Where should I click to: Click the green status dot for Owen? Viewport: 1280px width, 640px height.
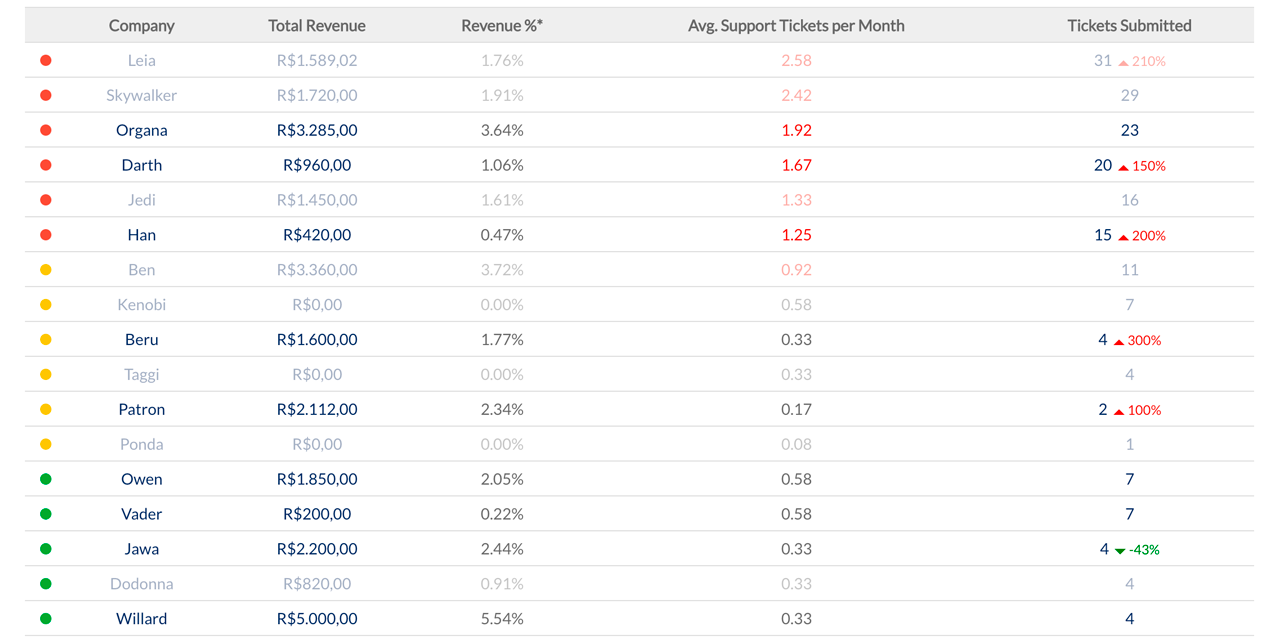(45, 479)
